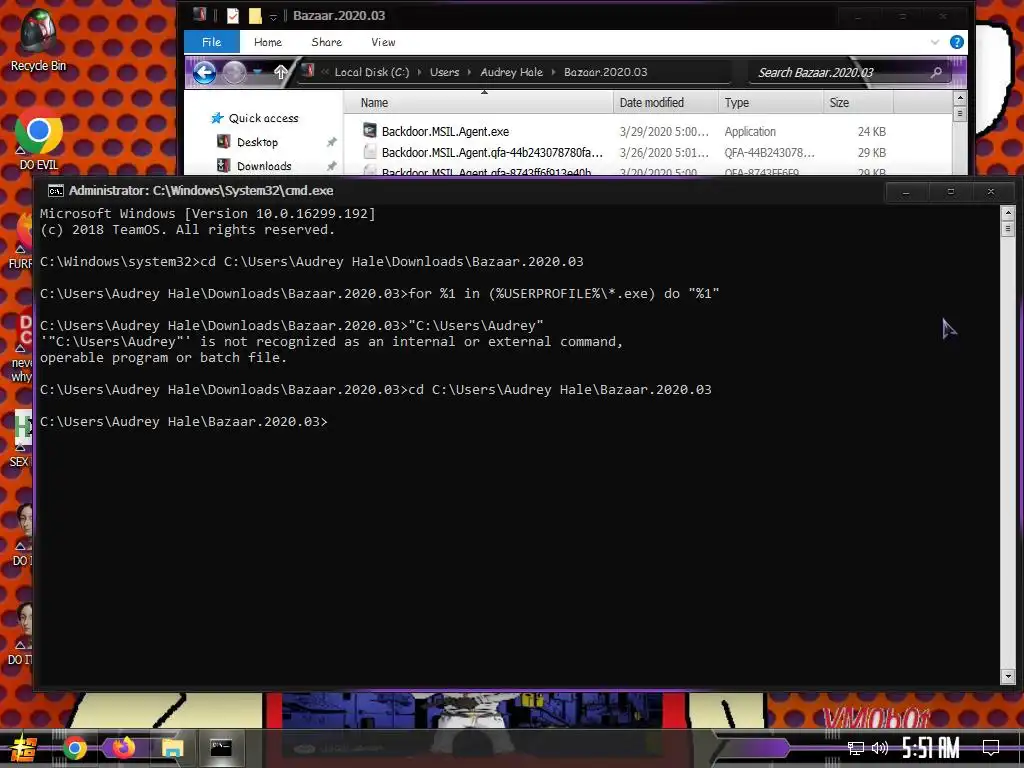Click Application type cell of Agent.exe
The image size is (1024, 768).
(750, 131)
